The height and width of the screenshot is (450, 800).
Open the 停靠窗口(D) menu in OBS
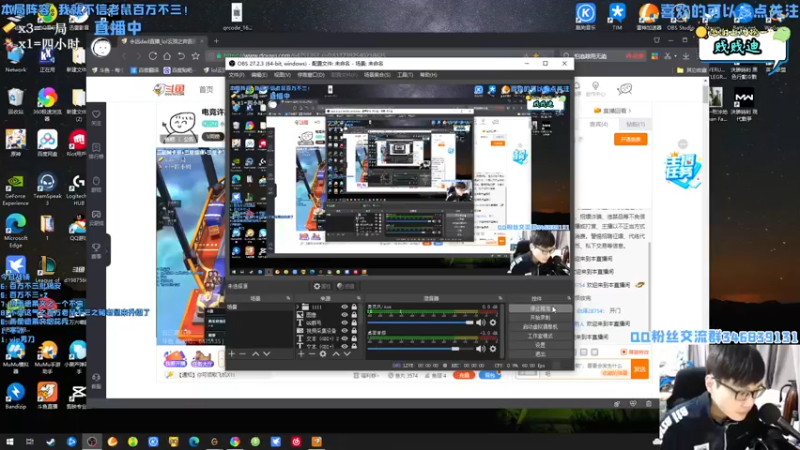(311, 75)
